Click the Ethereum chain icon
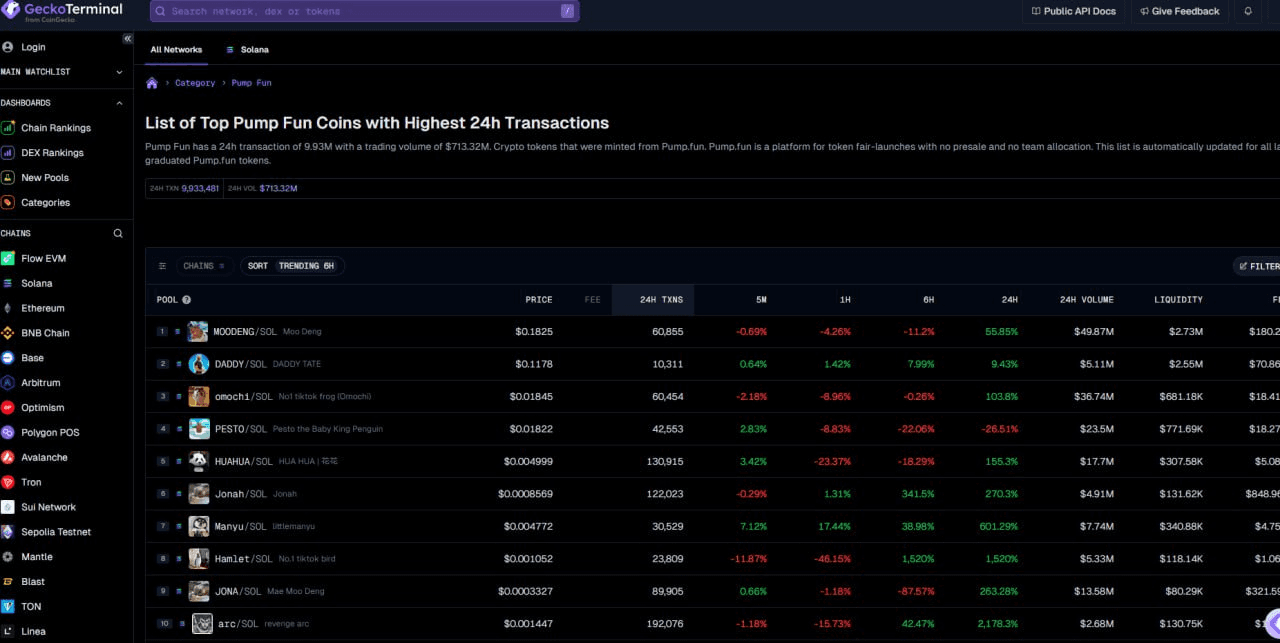This screenshot has height=643, width=1280. click(8, 308)
